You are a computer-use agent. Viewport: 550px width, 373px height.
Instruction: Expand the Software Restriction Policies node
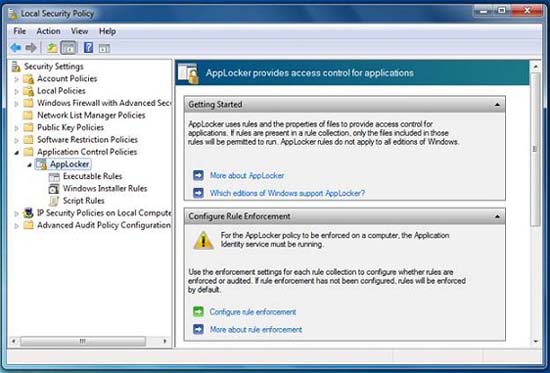click(16, 140)
